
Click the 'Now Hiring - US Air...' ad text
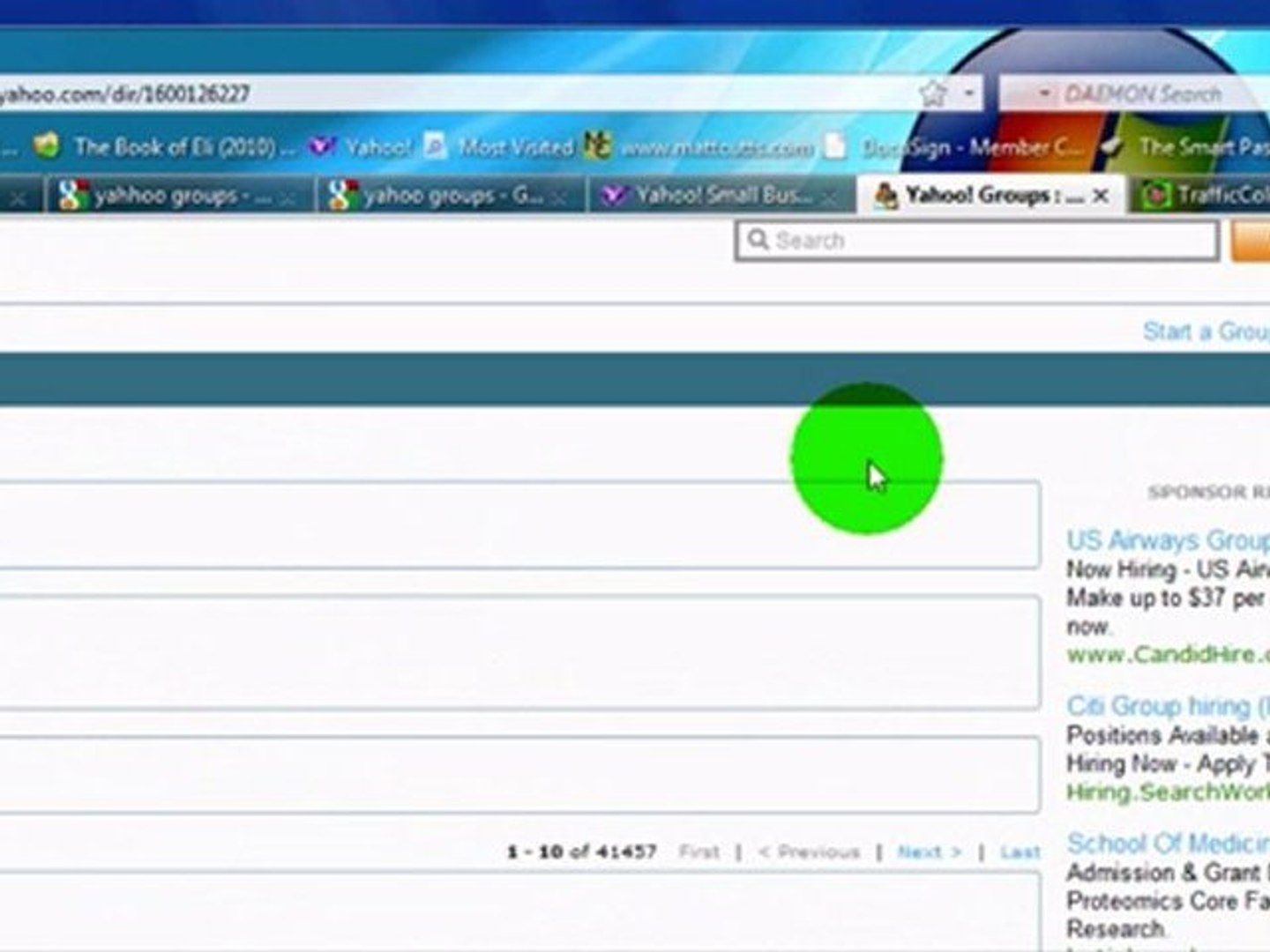(x=1168, y=569)
